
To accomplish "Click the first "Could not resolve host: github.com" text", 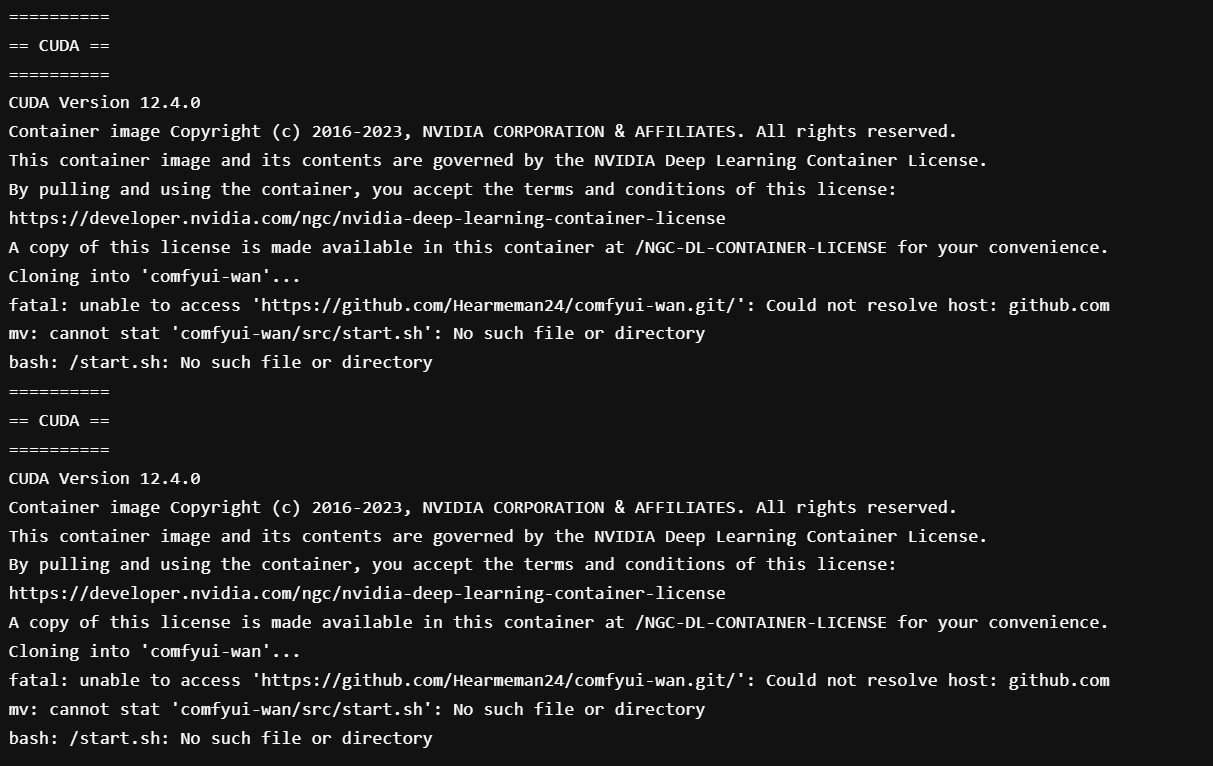I will (x=937, y=305).
